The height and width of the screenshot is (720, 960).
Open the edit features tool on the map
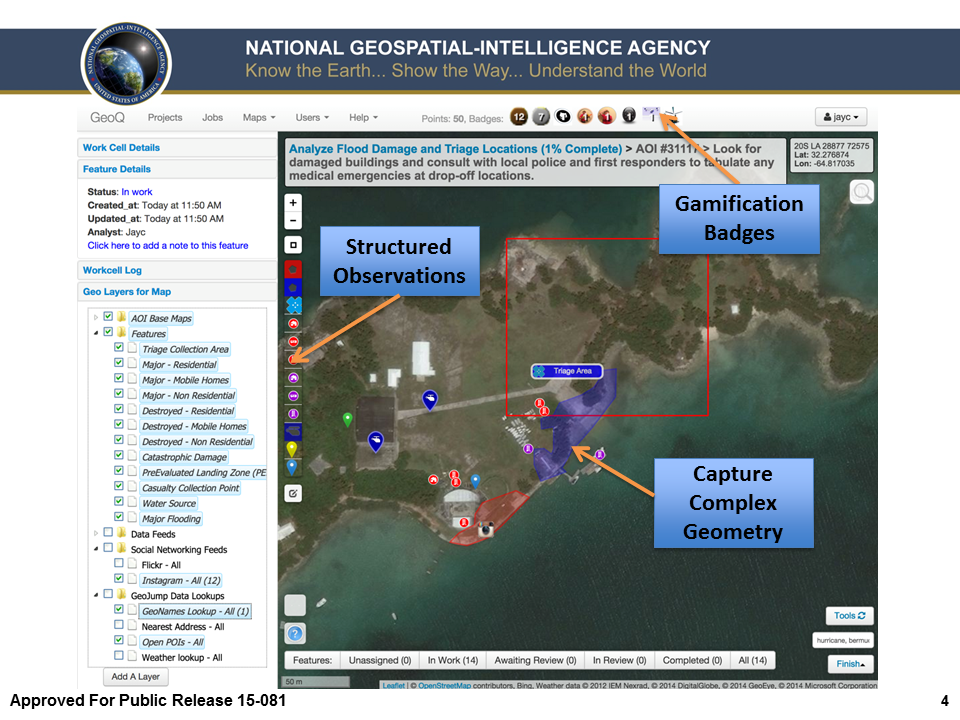pos(293,493)
